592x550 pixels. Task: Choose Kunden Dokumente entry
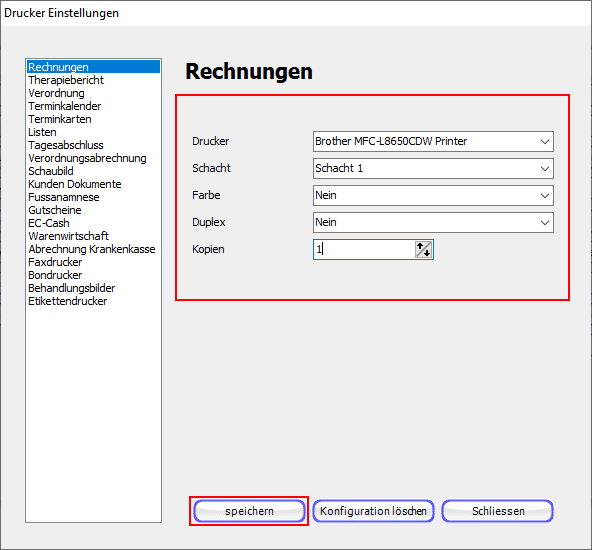point(75,184)
